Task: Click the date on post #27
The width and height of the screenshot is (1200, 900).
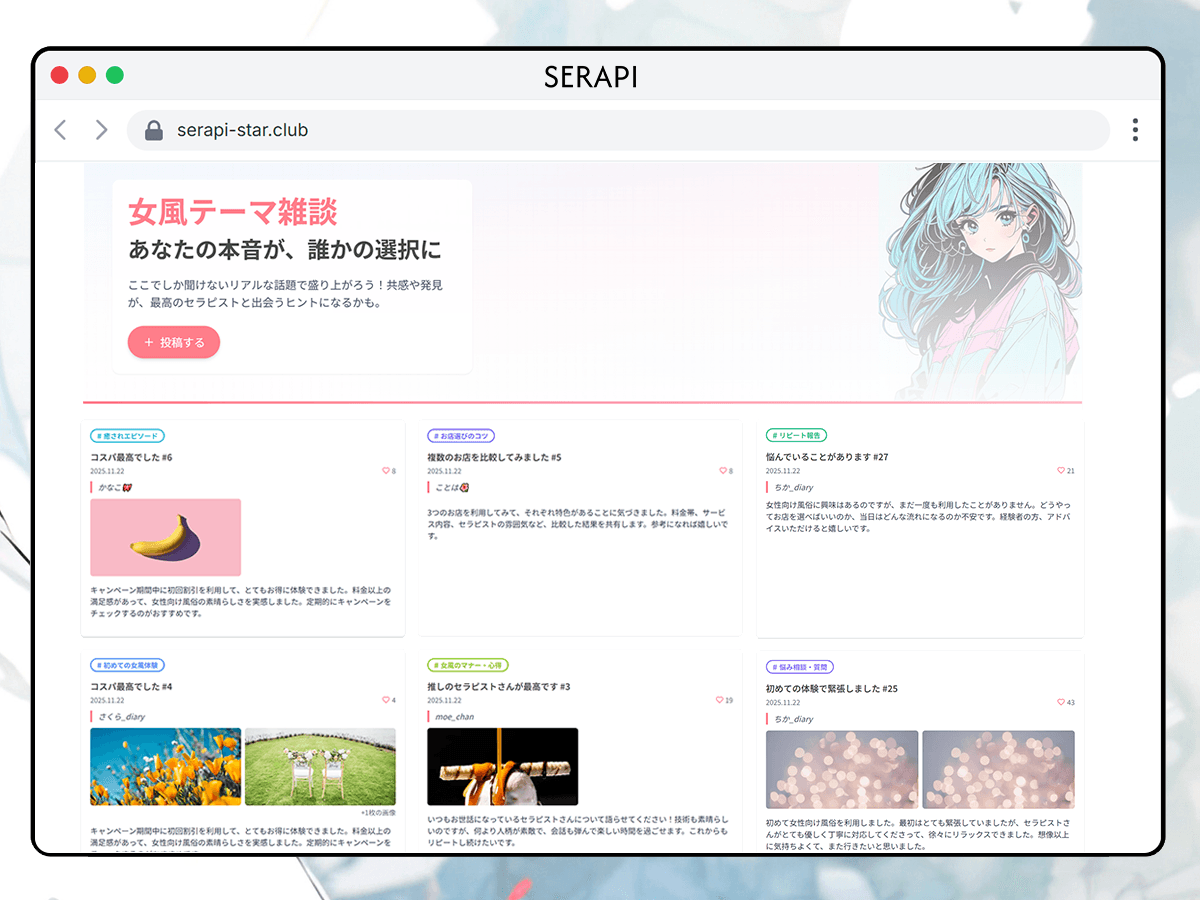Action: coord(783,471)
